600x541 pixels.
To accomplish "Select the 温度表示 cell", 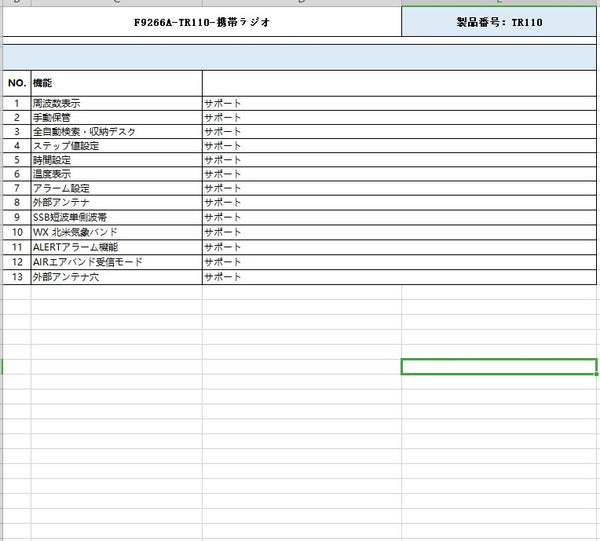I will tap(116, 174).
